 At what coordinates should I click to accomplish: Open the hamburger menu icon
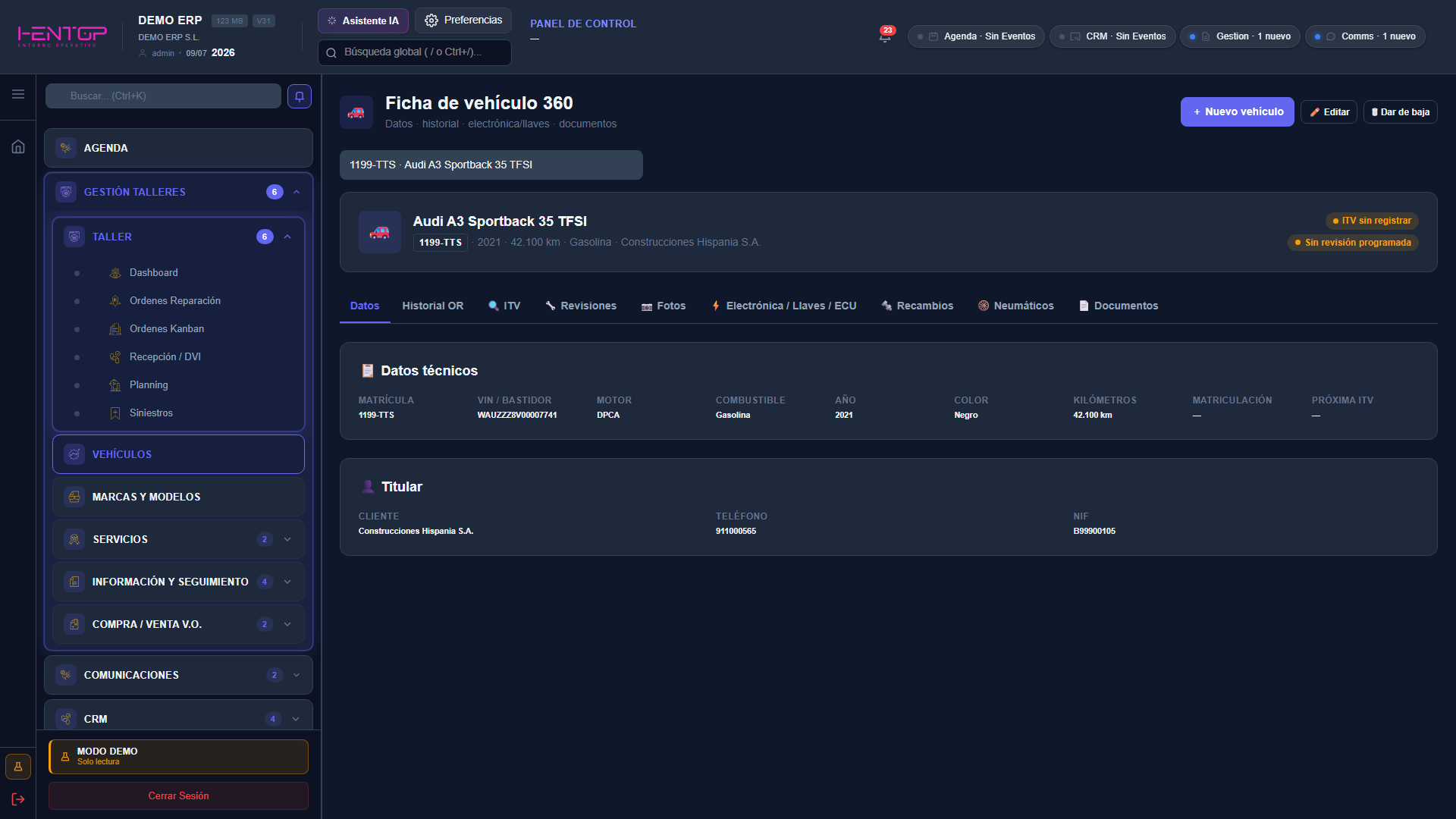click(18, 94)
